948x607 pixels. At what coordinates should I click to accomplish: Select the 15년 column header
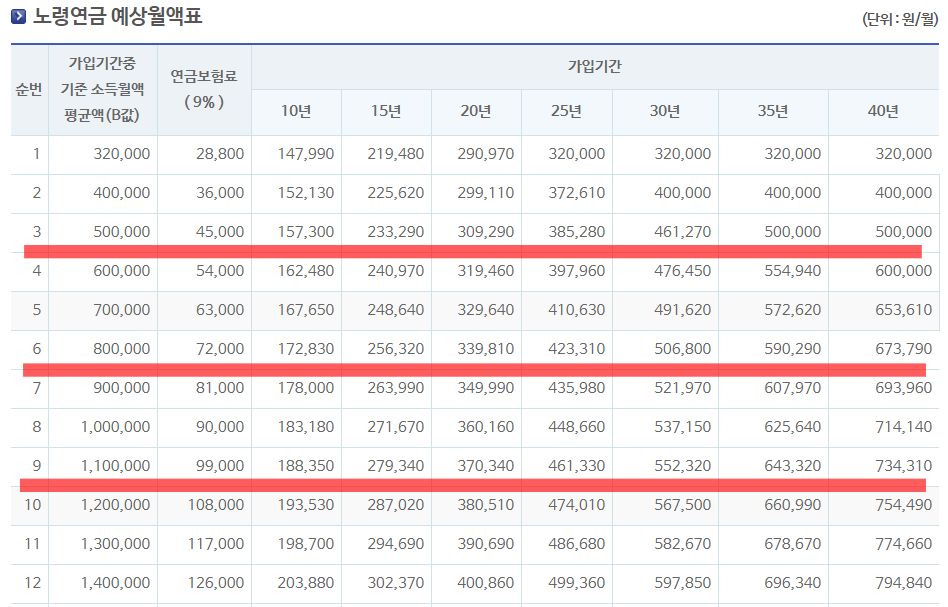coord(385,111)
